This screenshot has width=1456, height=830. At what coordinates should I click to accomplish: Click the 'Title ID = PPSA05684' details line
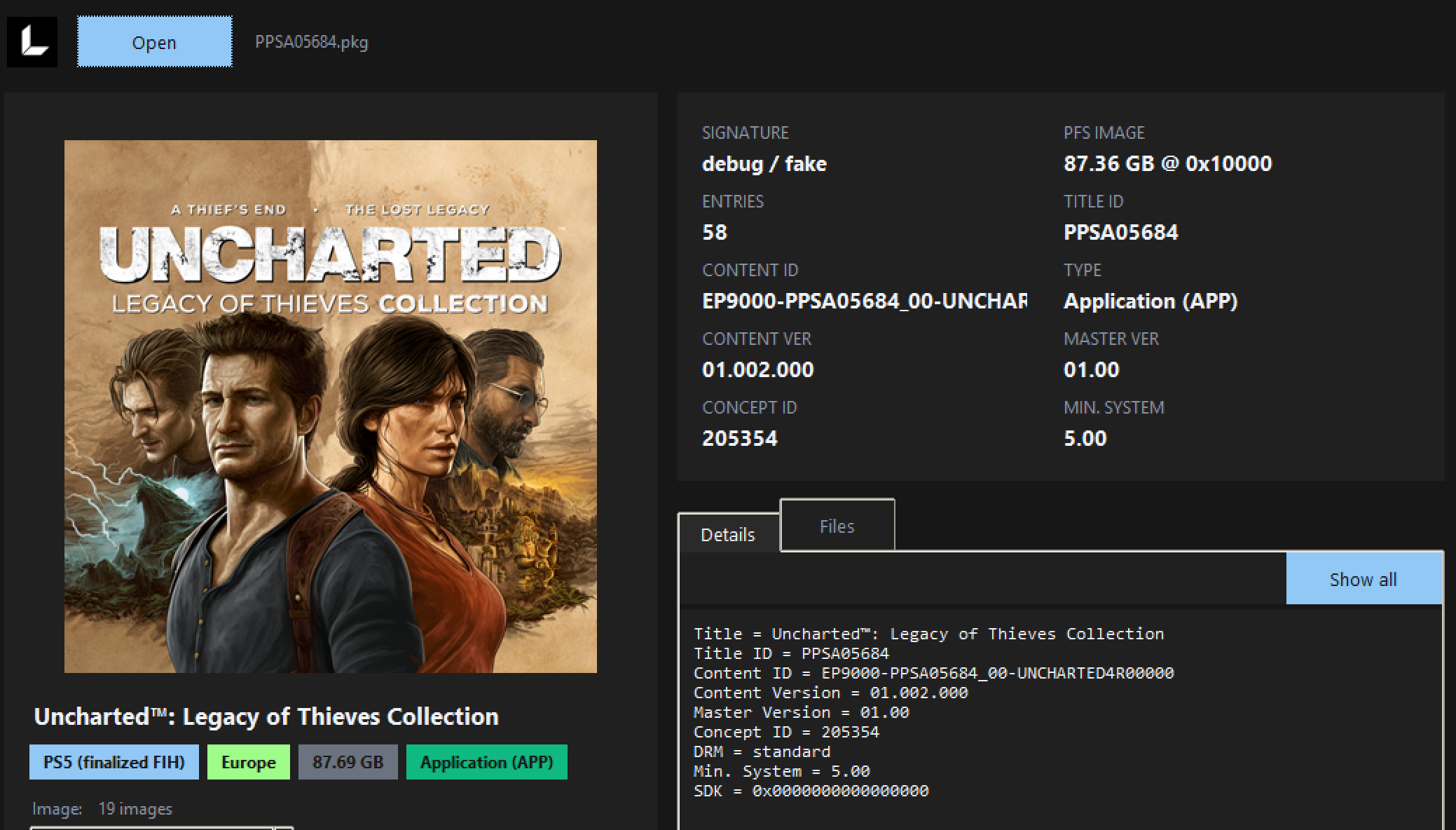coord(791,653)
